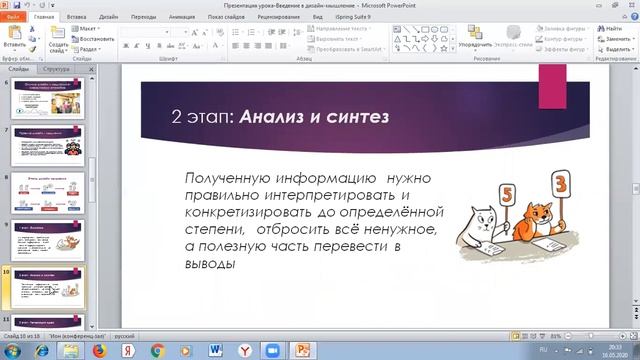Open the Font name dropdown
640x360 pixels.
tap(167, 32)
